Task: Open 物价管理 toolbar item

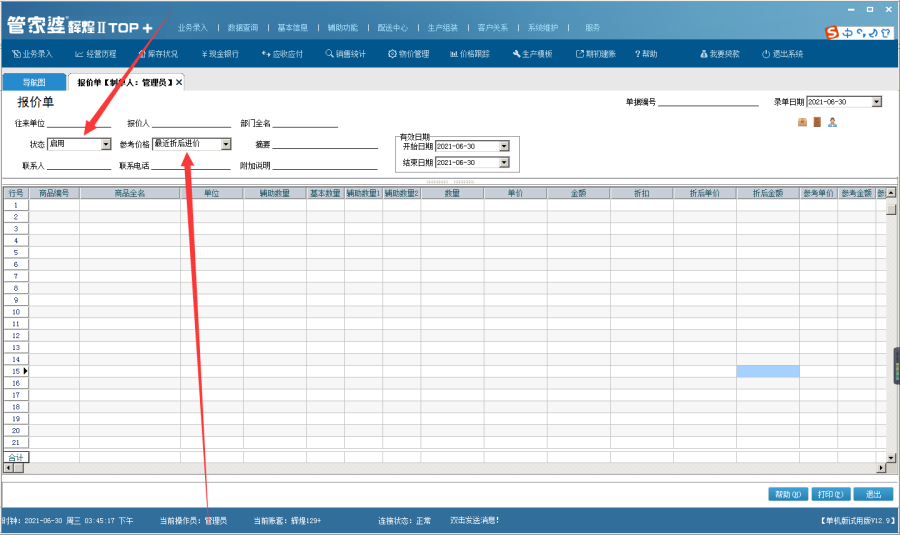Action: 408,53
